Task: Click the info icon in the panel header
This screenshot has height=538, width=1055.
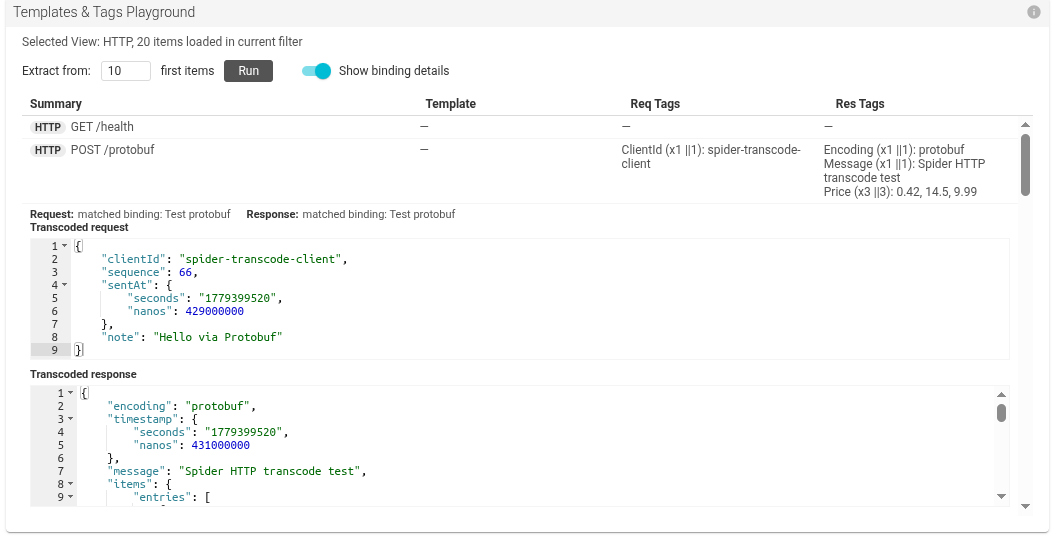Action: 1033,12
